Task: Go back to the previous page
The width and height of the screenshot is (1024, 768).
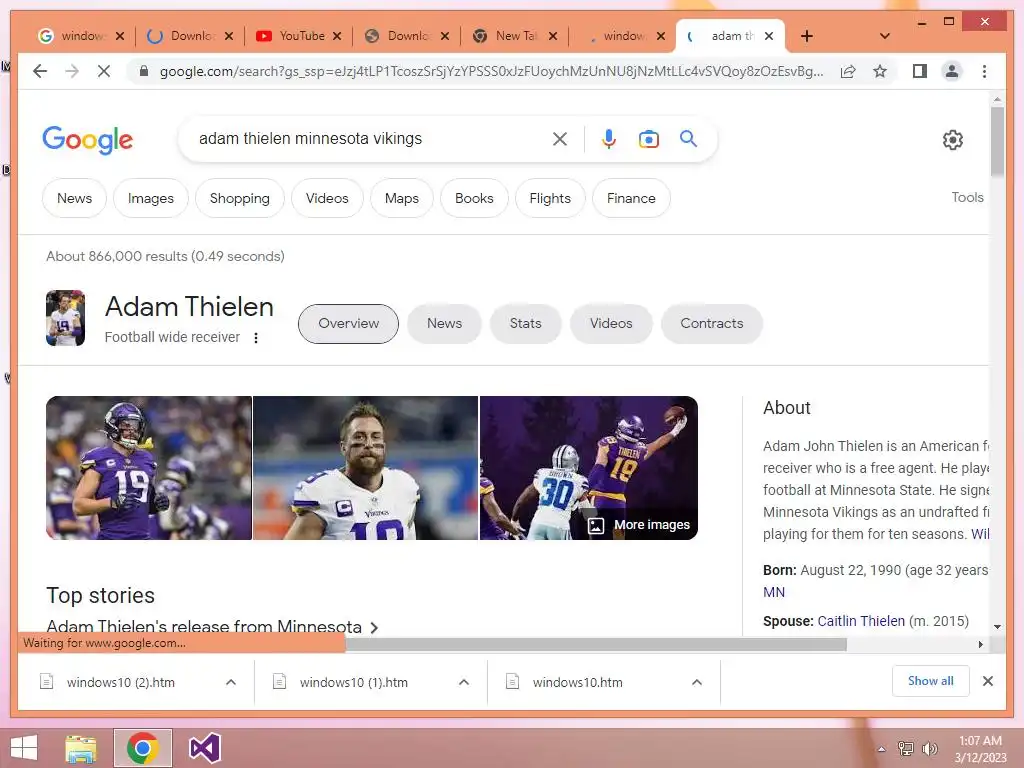Action: pos(40,71)
